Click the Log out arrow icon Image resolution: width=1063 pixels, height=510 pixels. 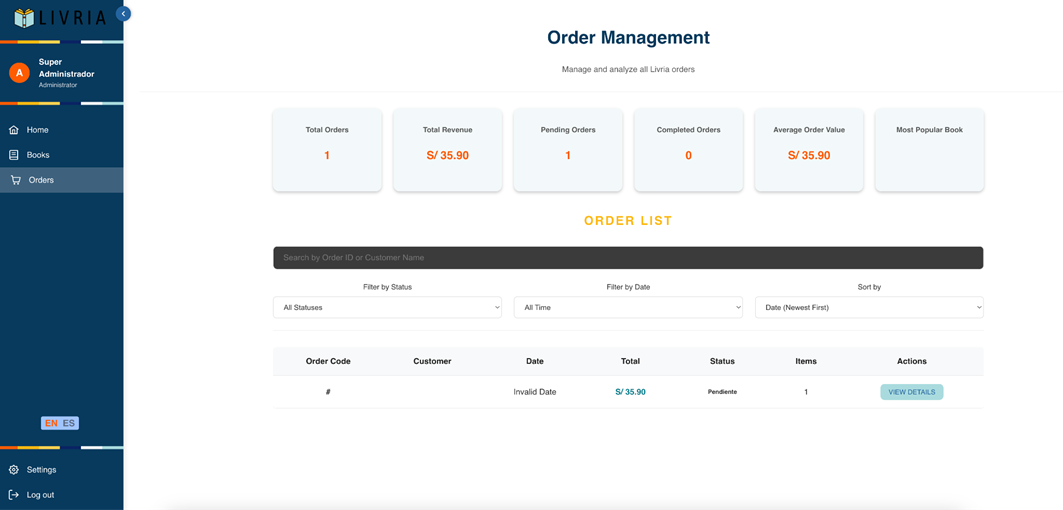(14, 494)
